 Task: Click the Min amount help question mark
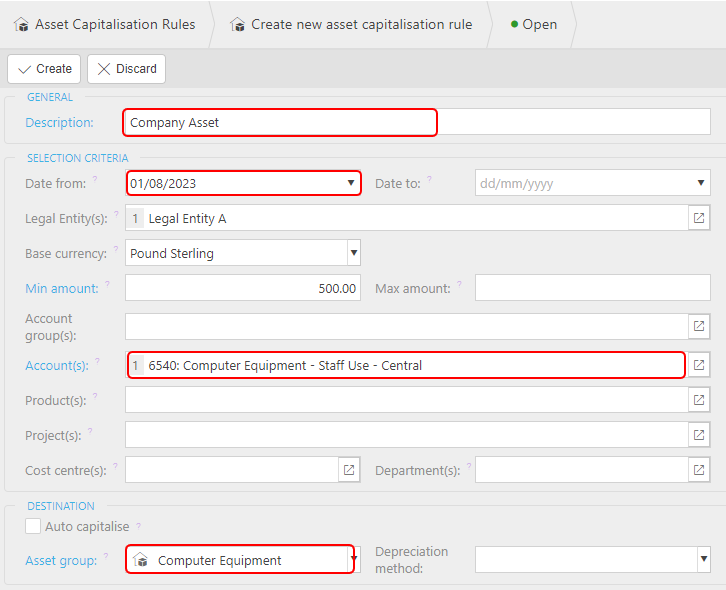[x=107, y=283]
